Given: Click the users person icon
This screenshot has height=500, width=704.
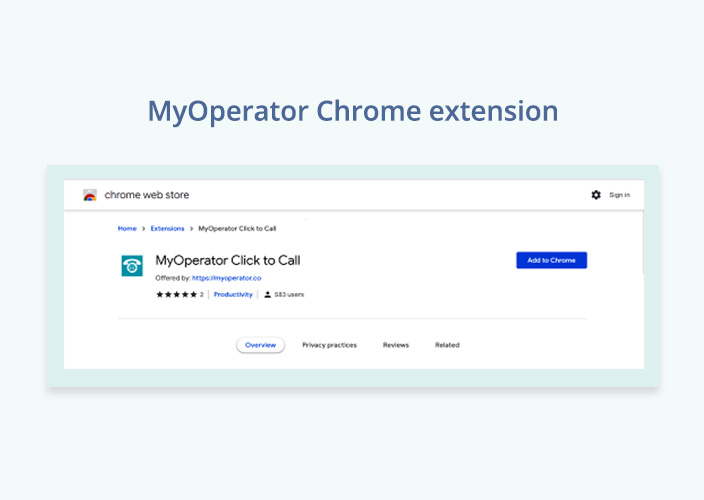Looking at the screenshot, I should pos(268,294).
